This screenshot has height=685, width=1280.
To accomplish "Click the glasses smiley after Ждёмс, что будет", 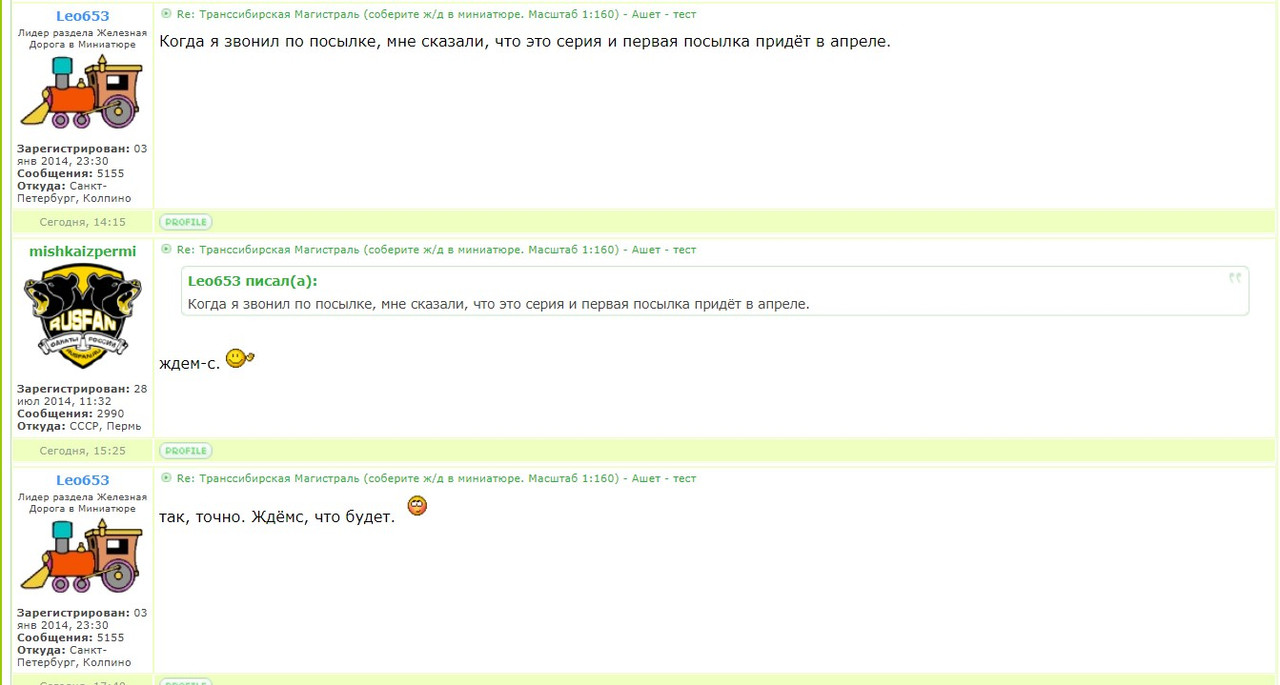I will pos(418,506).
